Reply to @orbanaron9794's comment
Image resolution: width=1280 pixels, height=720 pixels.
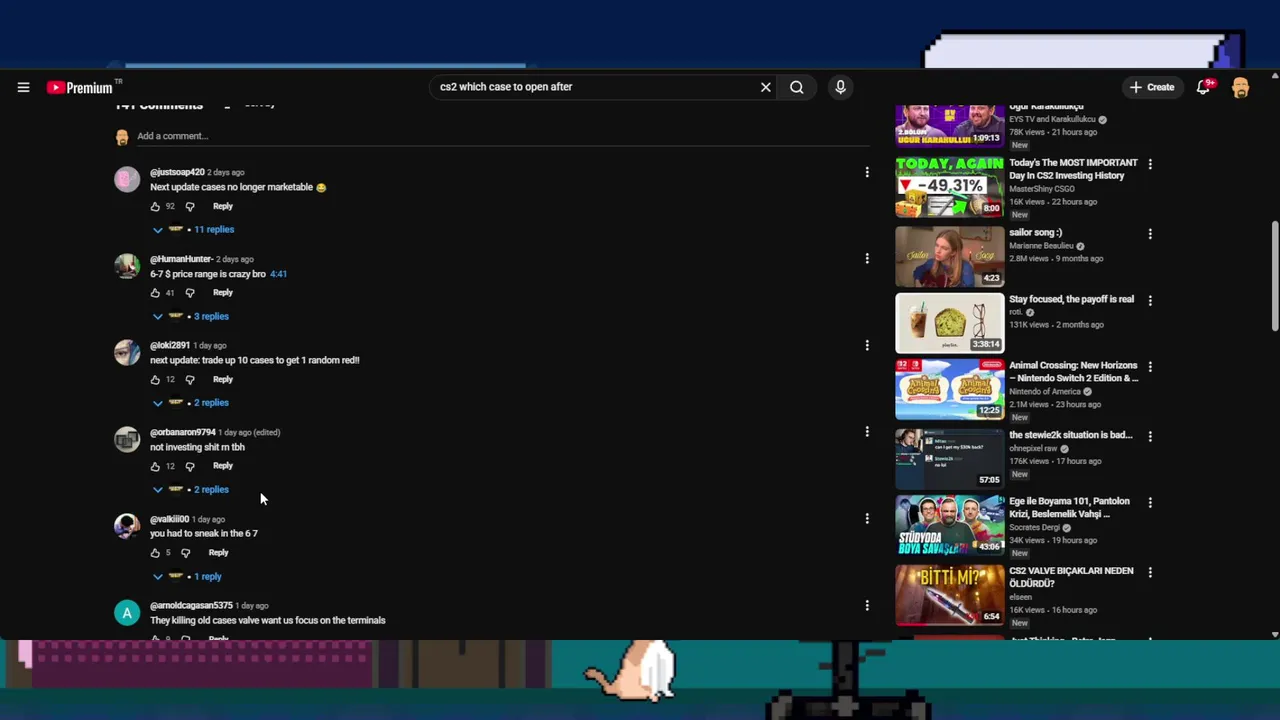click(222, 466)
